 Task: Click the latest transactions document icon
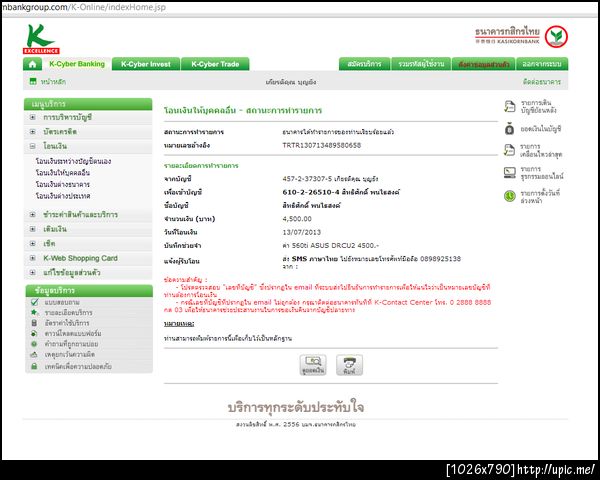tap(509, 150)
